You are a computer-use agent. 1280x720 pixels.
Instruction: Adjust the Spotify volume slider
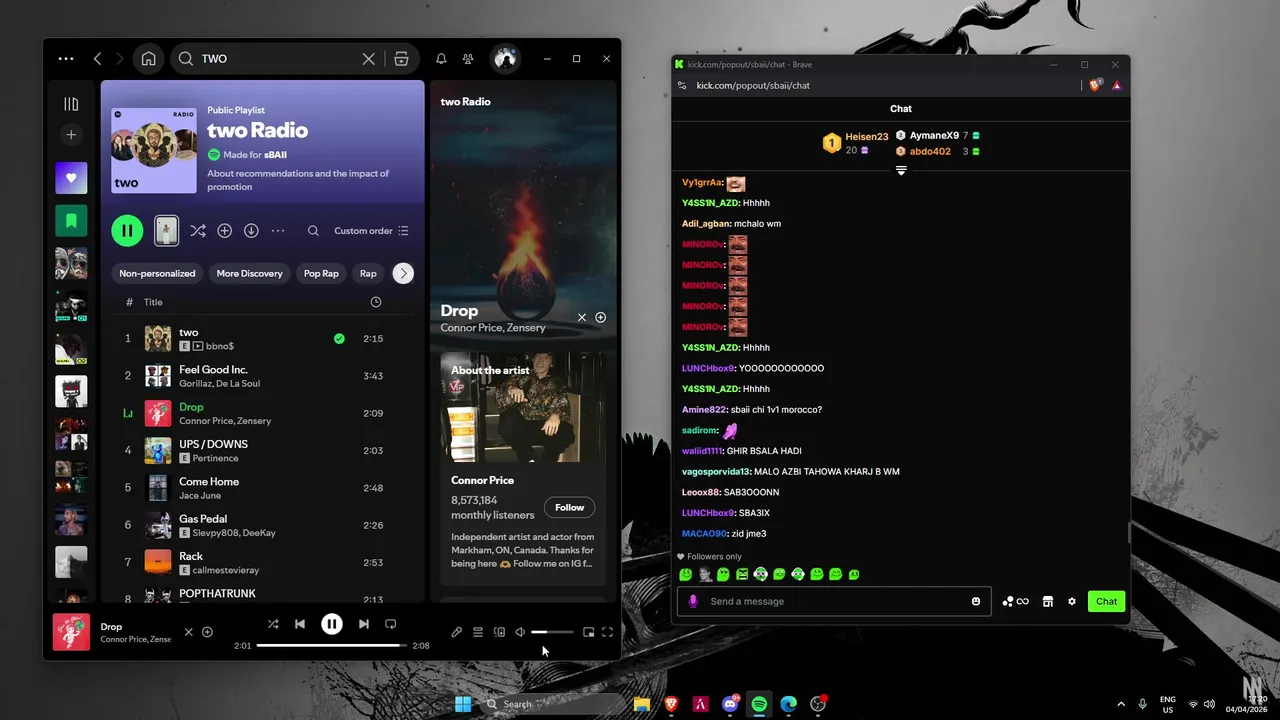(x=553, y=632)
